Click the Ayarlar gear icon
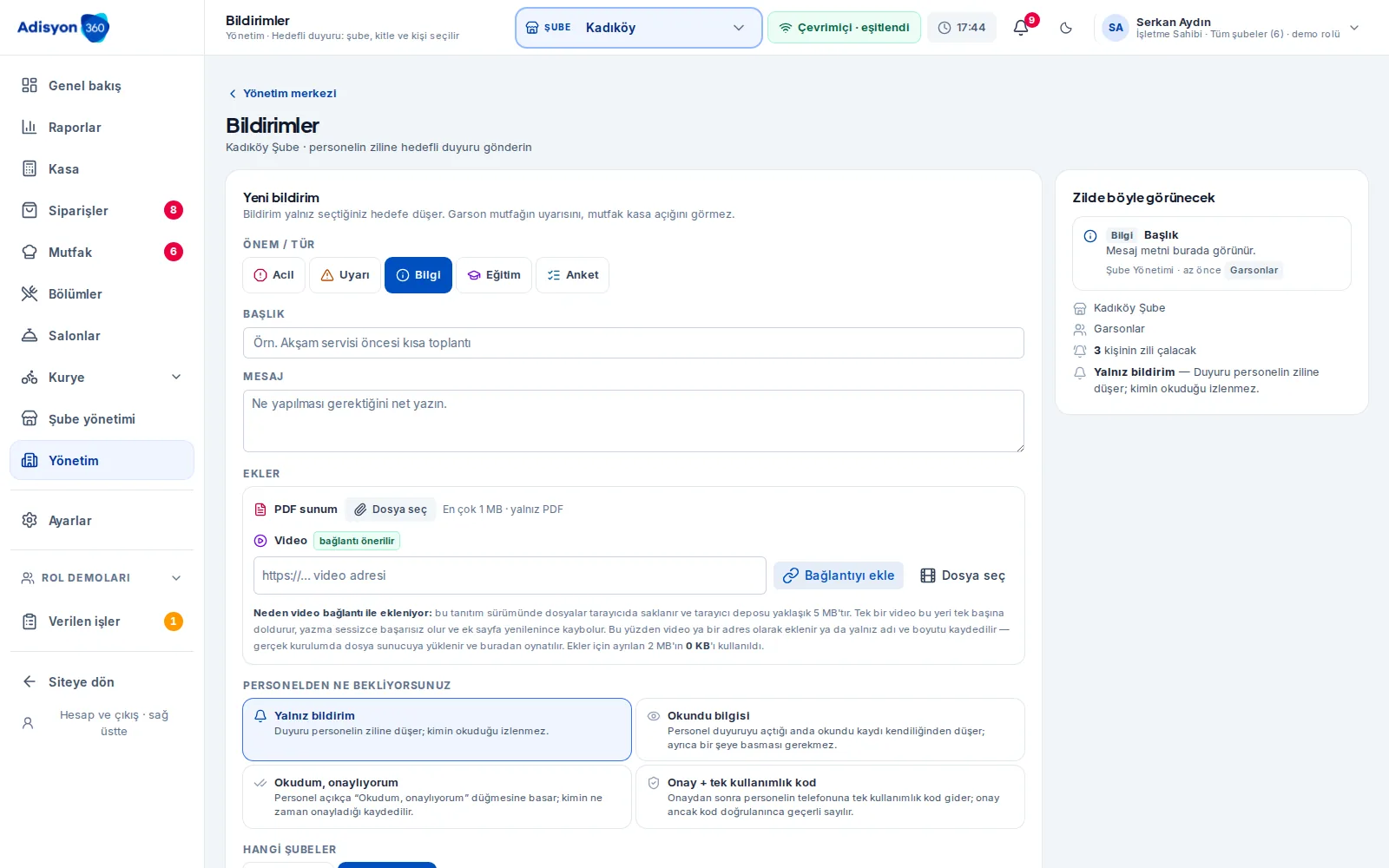The height and width of the screenshot is (868, 1389). coord(30,521)
